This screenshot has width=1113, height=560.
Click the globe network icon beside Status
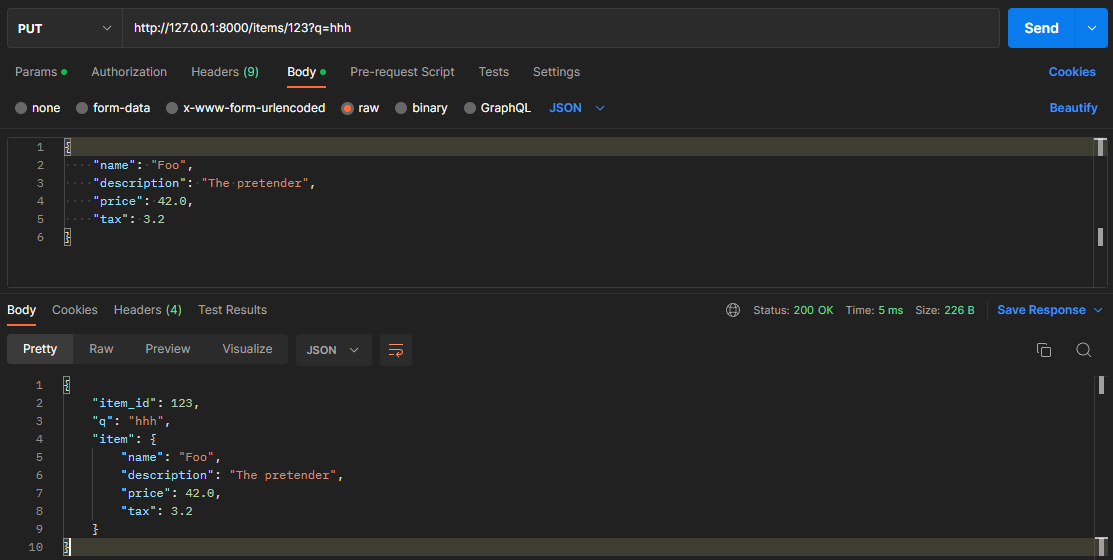pos(733,310)
